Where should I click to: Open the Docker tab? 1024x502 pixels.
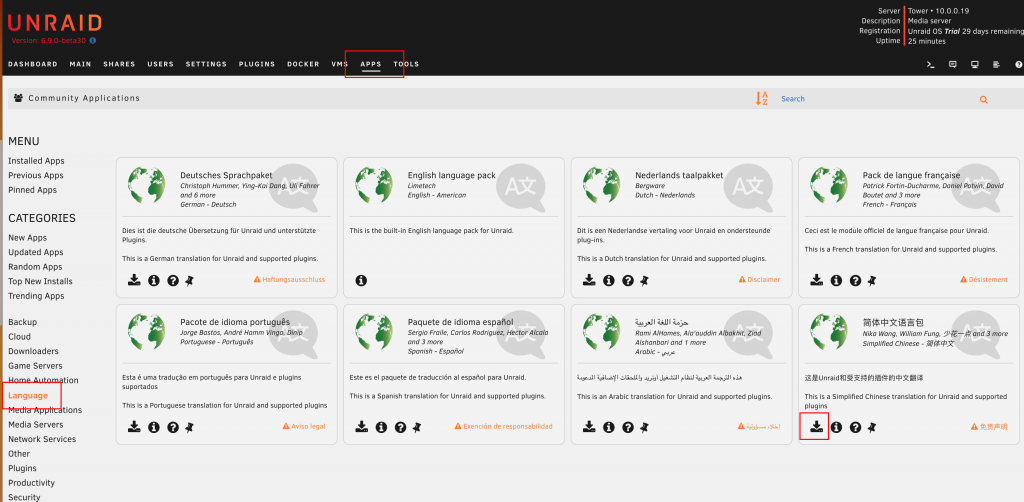(x=303, y=64)
